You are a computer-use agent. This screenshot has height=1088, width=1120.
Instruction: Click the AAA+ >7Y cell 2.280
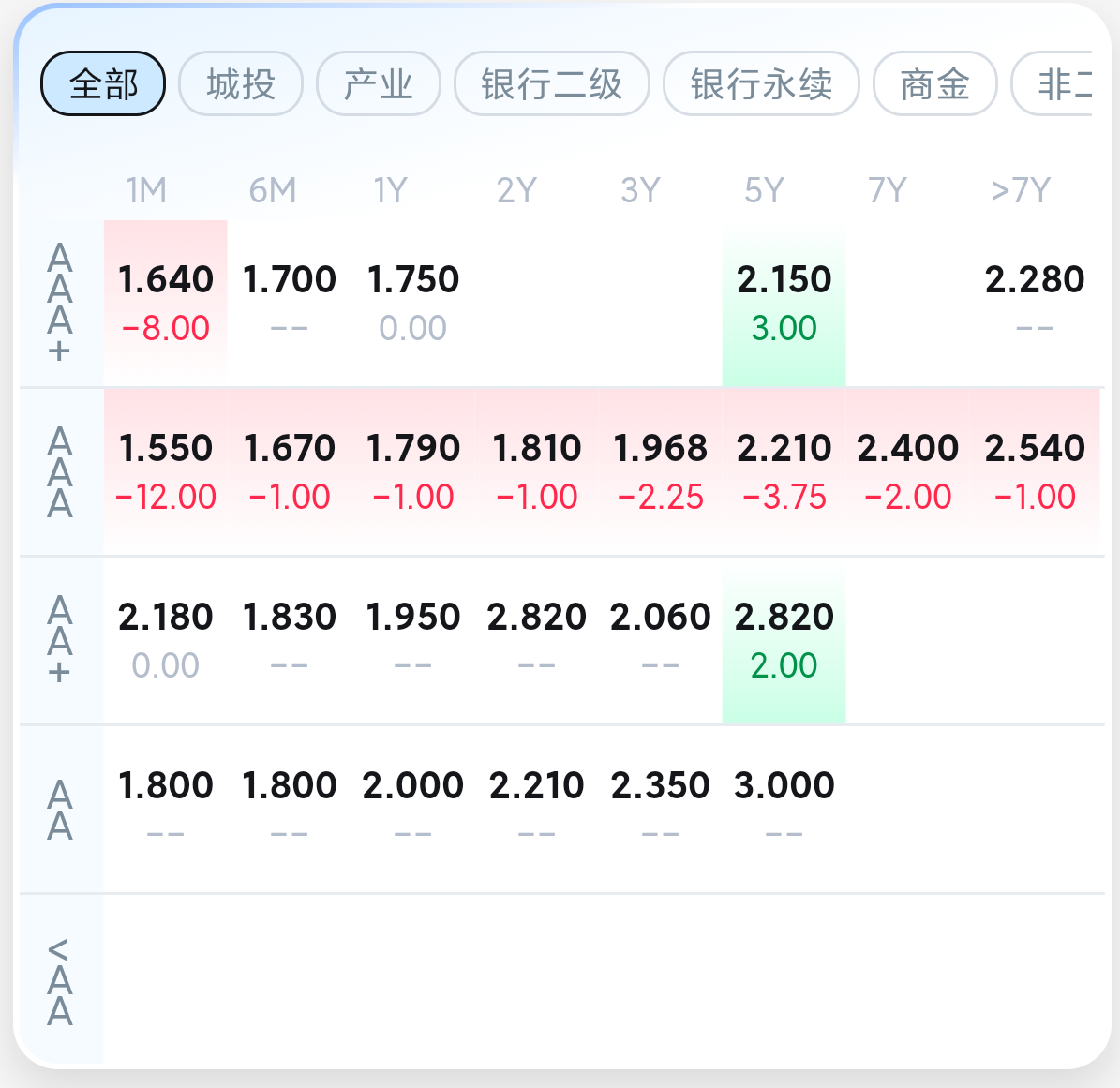pyautogui.click(x=1035, y=302)
